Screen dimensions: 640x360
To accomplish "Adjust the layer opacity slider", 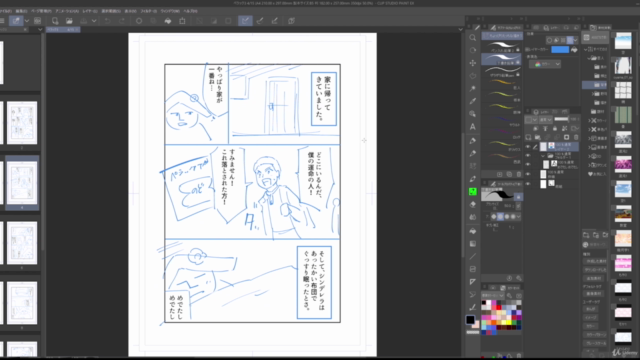I will tap(561, 119).
